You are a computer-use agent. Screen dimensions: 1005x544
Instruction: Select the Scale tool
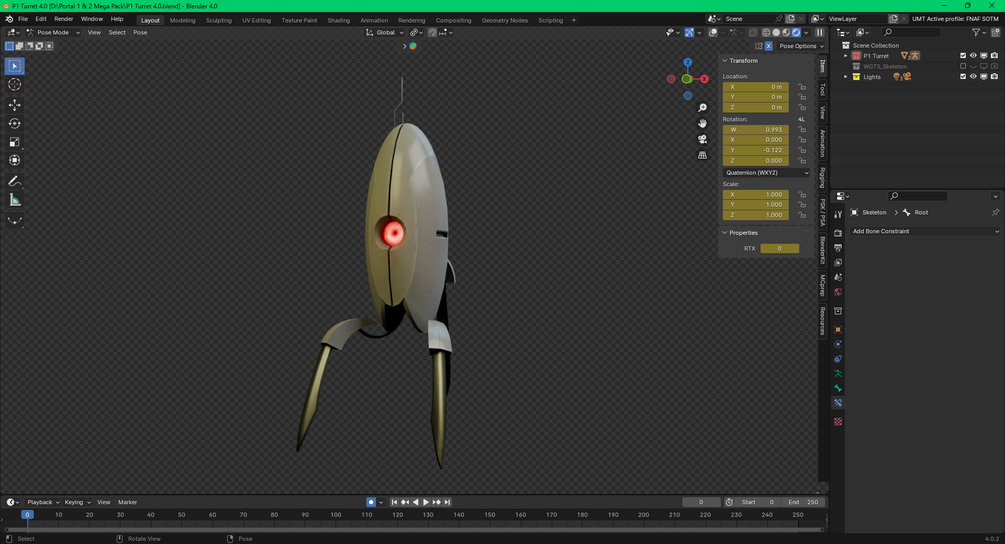pyautogui.click(x=15, y=142)
